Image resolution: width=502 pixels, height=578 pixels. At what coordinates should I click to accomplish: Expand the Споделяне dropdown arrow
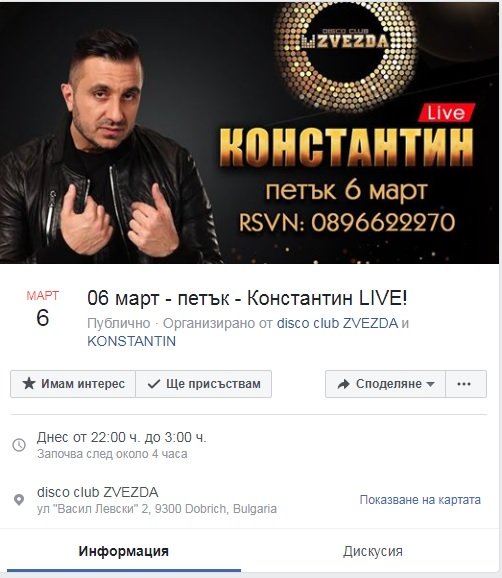pyautogui.click(x=430, y=384)
